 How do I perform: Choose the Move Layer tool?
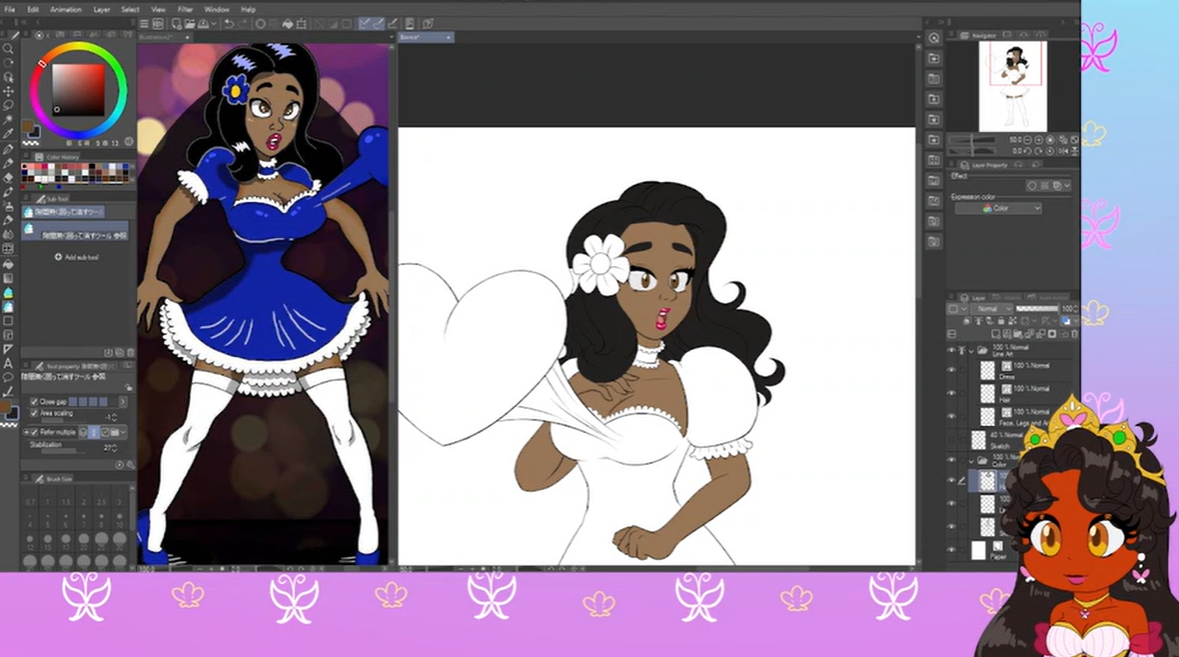(x=8, y=91)
